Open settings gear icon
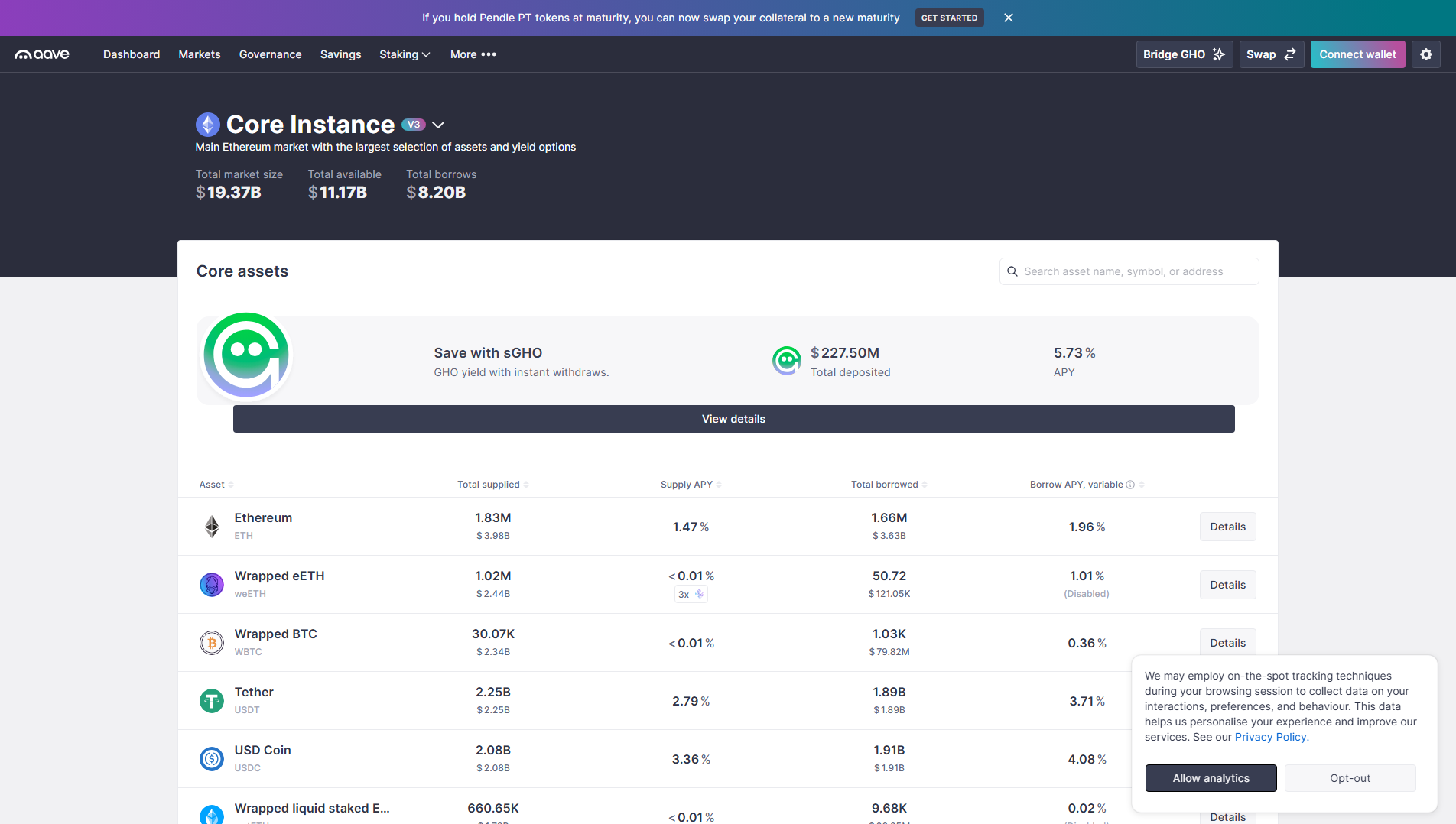 [1426, 54]
